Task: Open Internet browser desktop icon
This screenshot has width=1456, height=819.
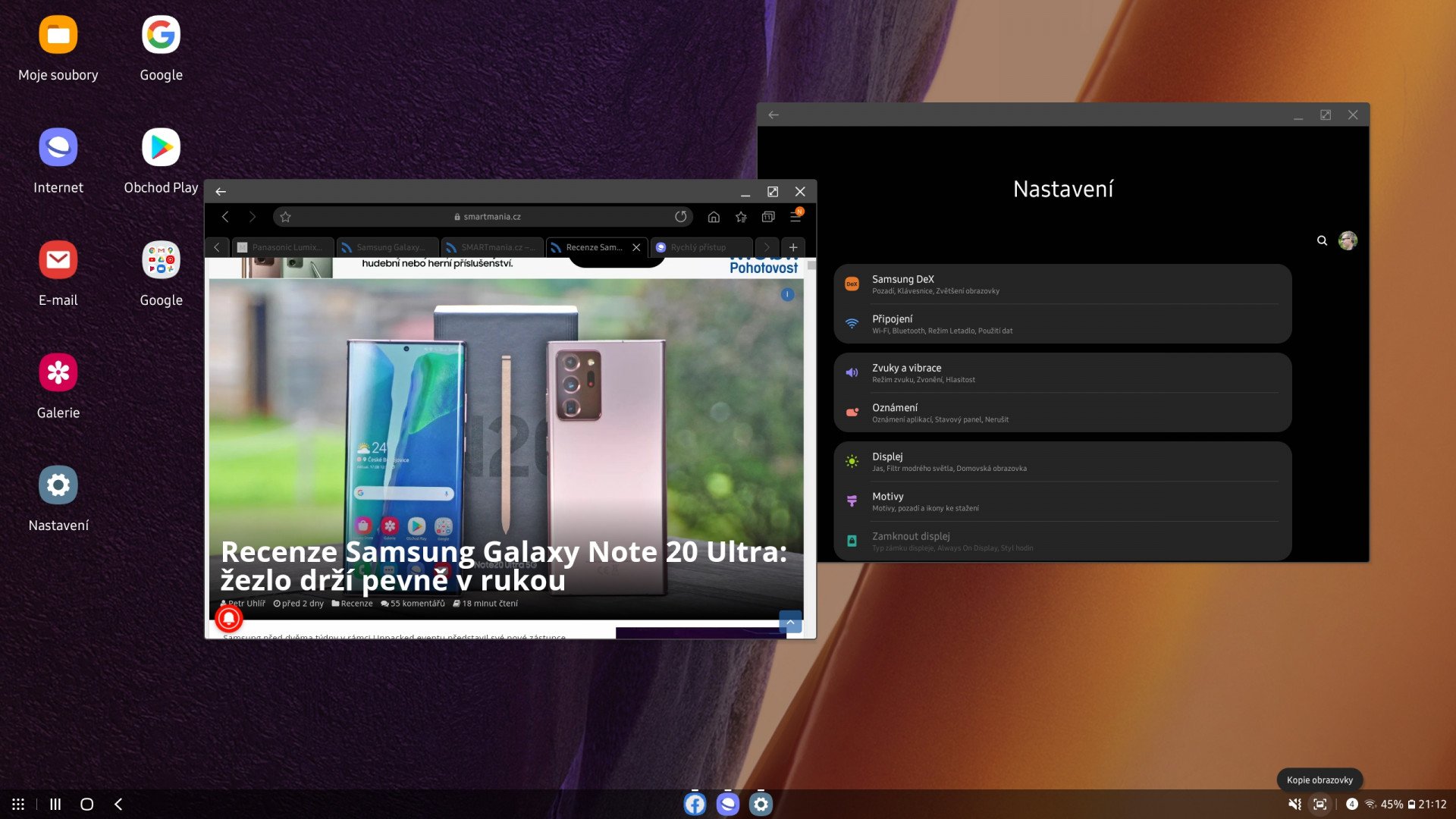Action: point(58,147)
